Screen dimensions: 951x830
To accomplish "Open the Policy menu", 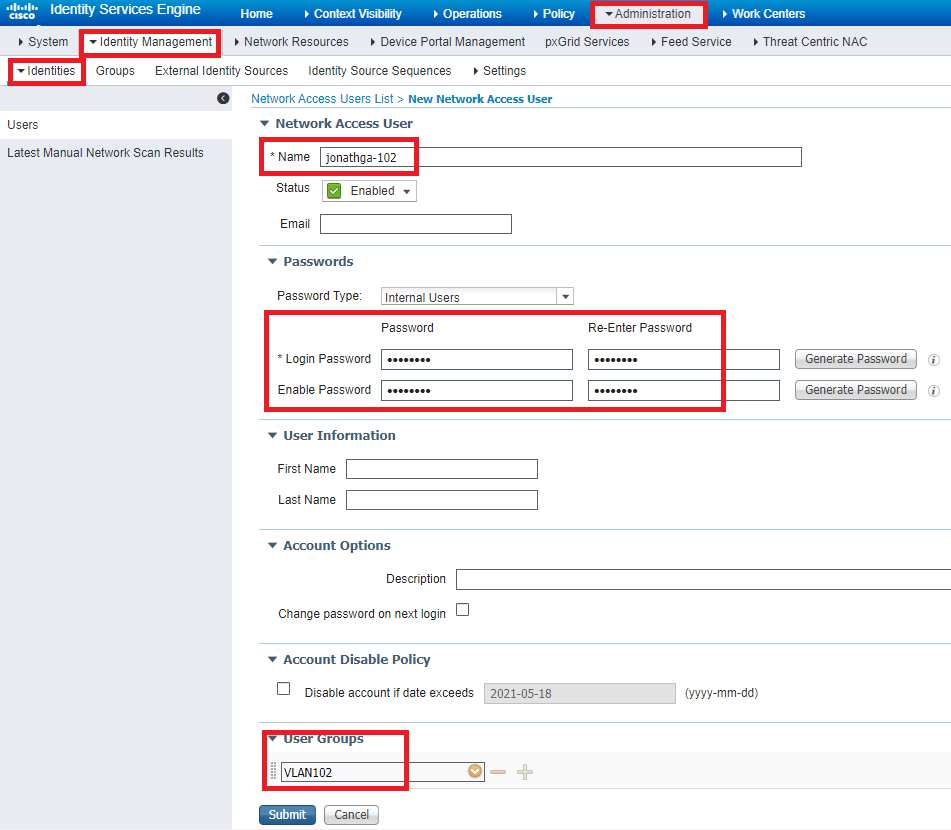I will click(x=554, y=13).
